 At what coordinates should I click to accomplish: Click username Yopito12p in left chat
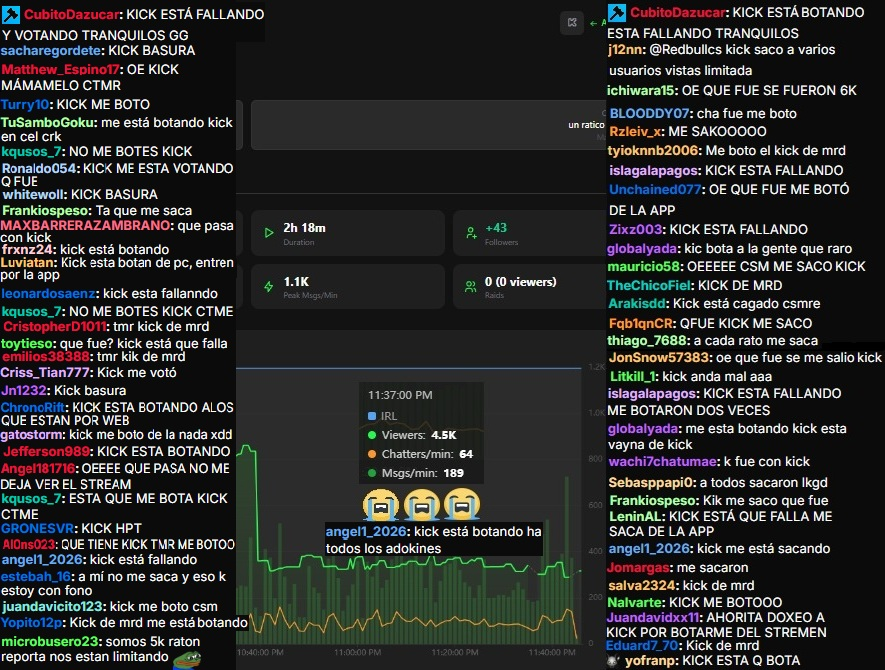click(x=32, y=623)
